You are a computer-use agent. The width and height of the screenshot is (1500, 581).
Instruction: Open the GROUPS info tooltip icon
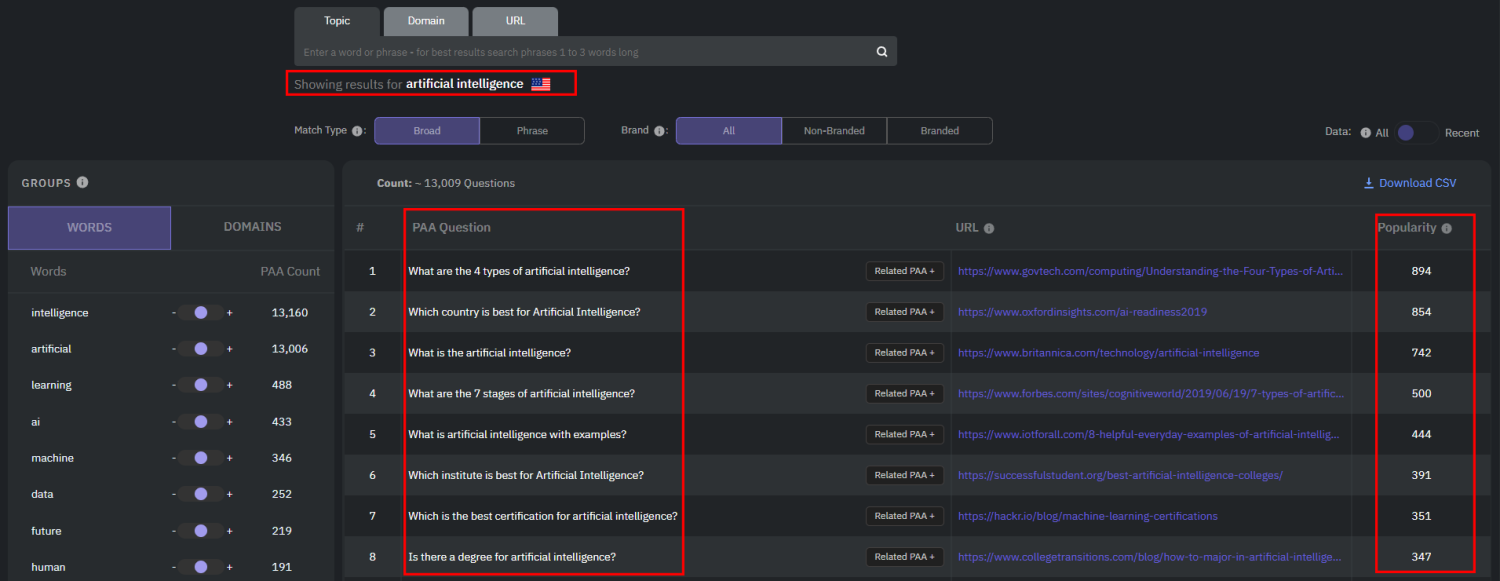(x=80, y=182)
